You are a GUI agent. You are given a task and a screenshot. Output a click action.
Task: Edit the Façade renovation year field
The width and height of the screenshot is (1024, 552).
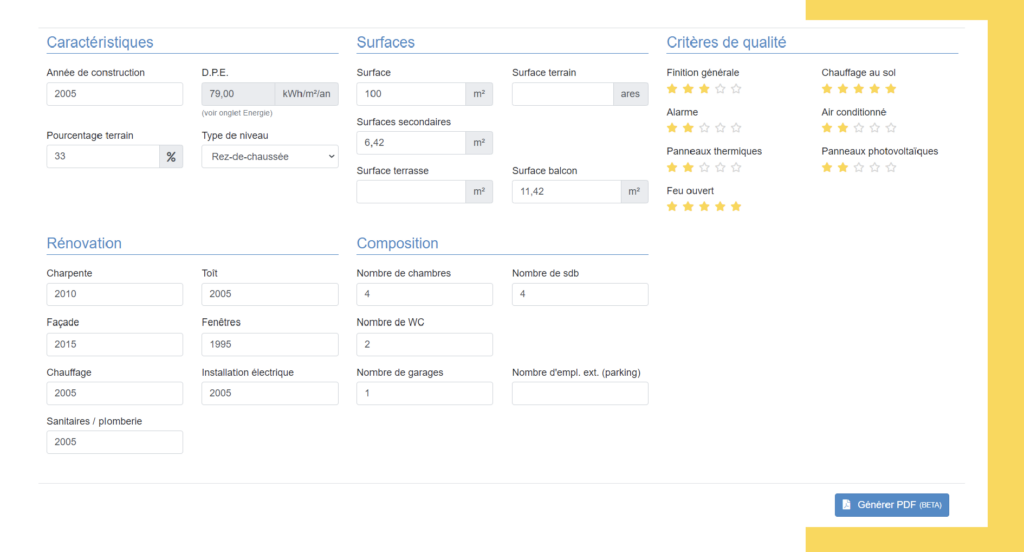pos(114,345)
